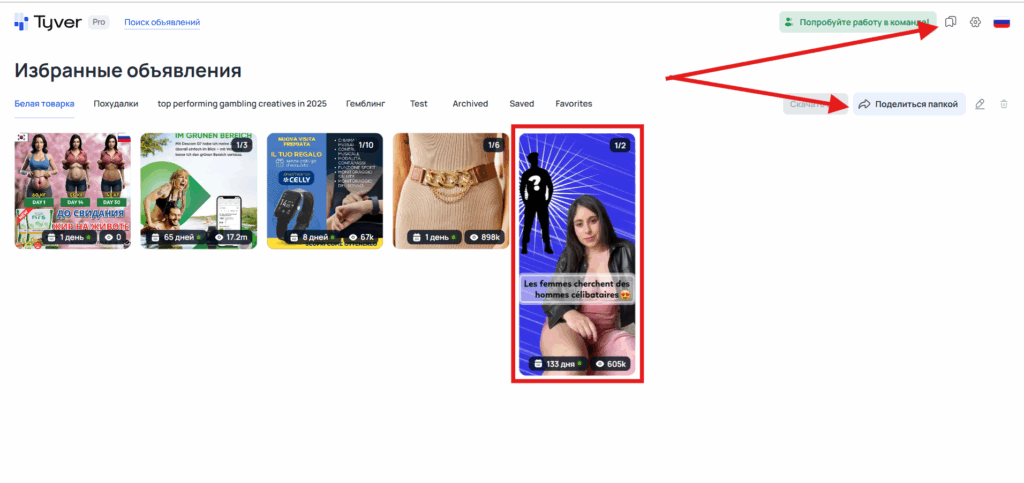Select the Похудалки folder tab

[116, 104]
